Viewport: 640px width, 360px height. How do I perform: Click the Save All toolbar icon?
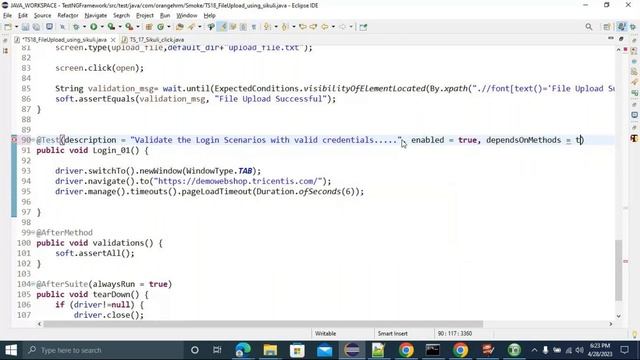[x=36, y=27]
